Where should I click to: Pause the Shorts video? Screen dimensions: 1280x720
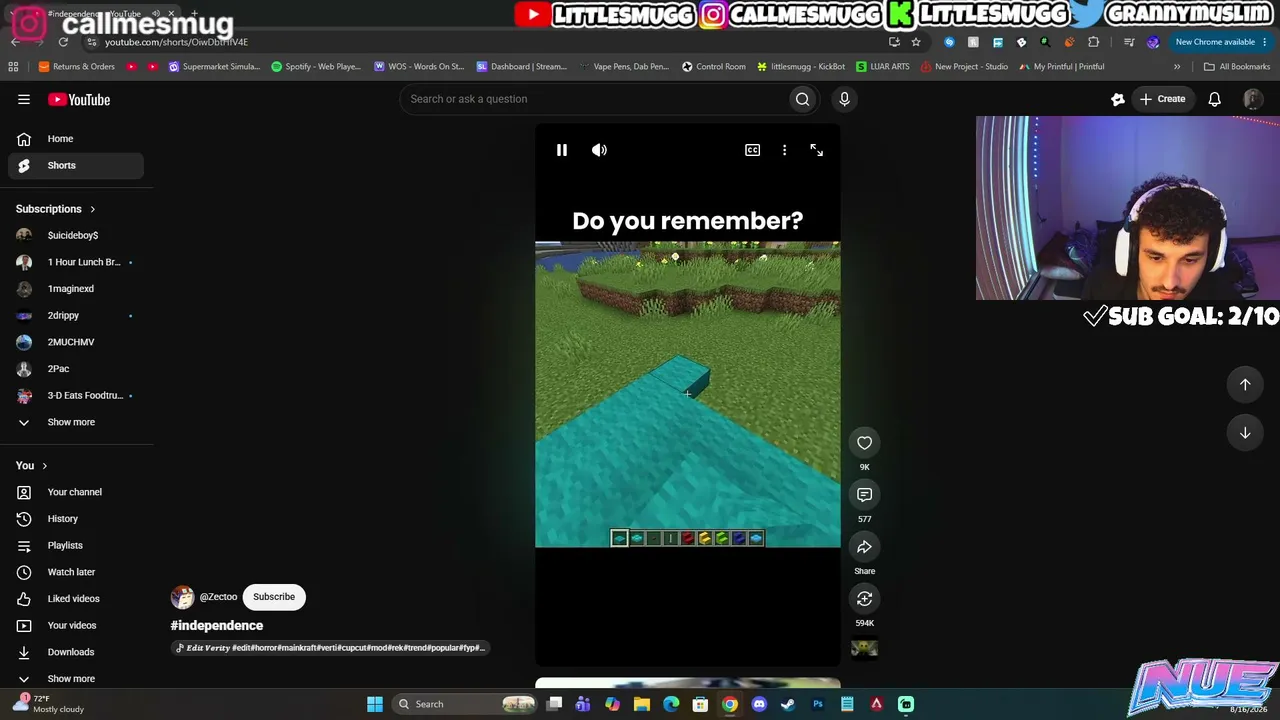pyautogui.click(x=562, y=150)
